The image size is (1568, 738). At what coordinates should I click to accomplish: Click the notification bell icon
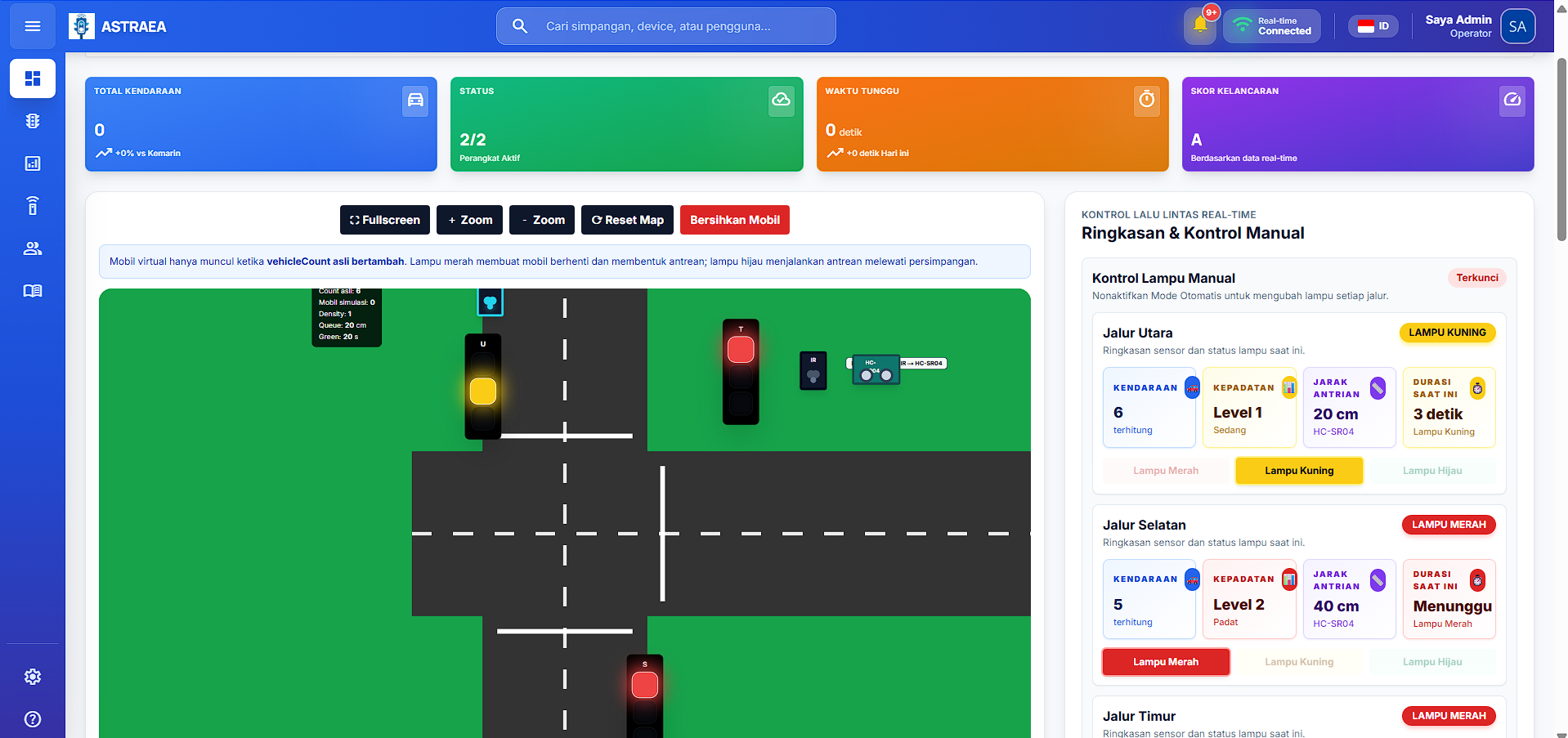[1200, 26]
